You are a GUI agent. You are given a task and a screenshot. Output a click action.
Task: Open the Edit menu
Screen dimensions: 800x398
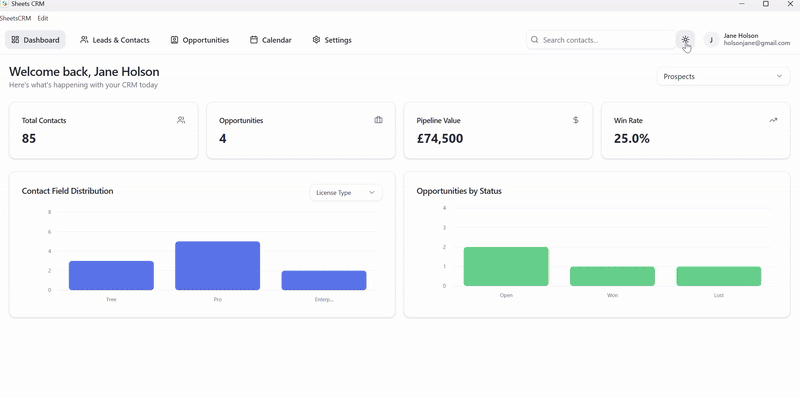pos(43,18)
